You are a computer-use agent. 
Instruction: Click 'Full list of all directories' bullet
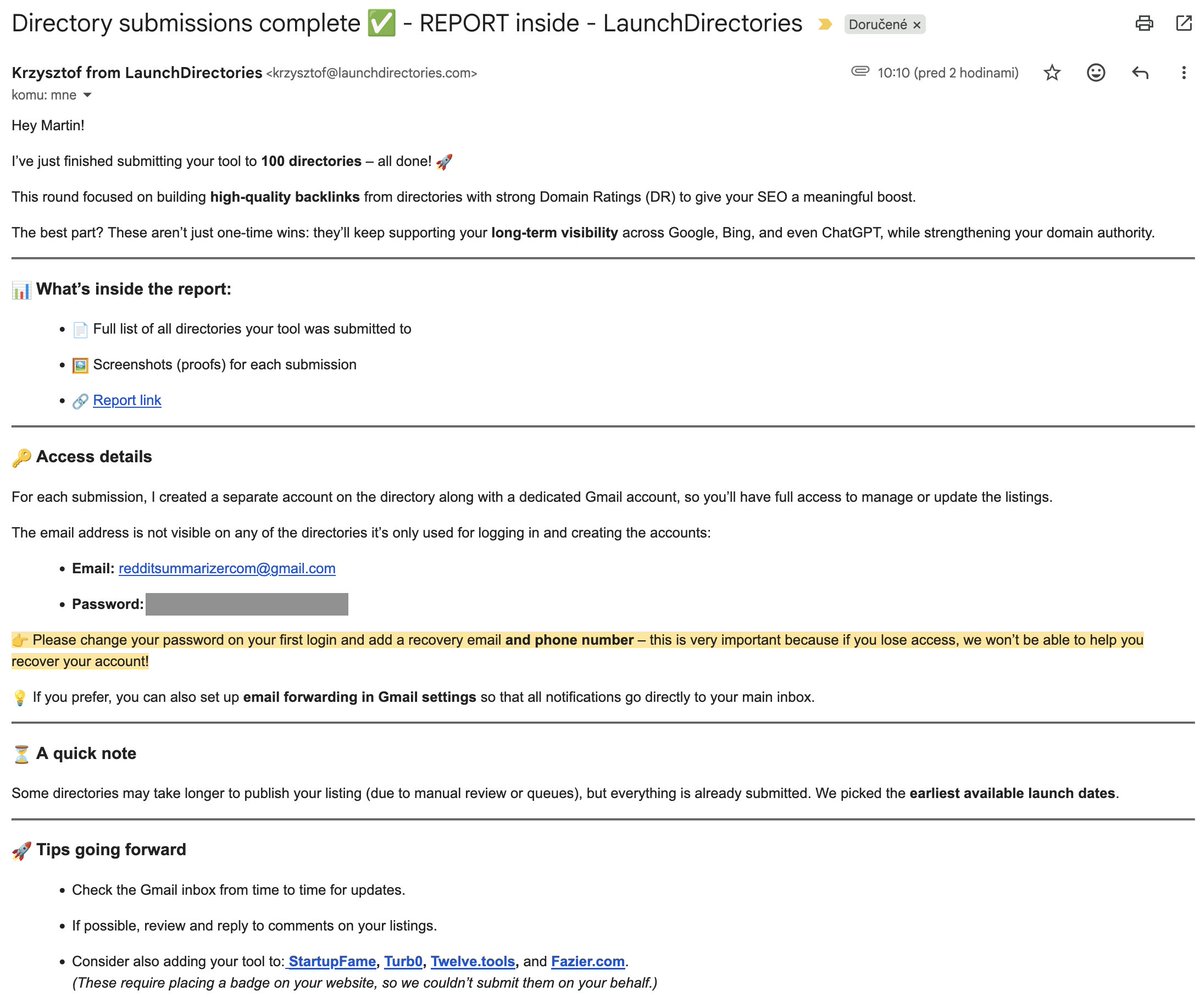pyautogui.click(x=252, y=328)
